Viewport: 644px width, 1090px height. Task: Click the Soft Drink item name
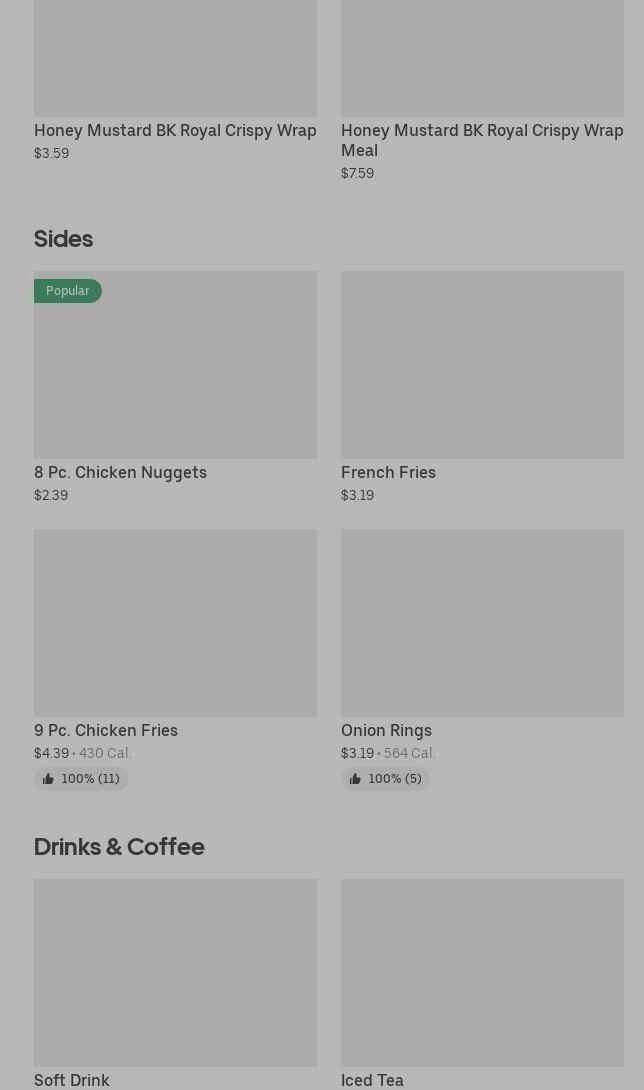(72, 1080)
